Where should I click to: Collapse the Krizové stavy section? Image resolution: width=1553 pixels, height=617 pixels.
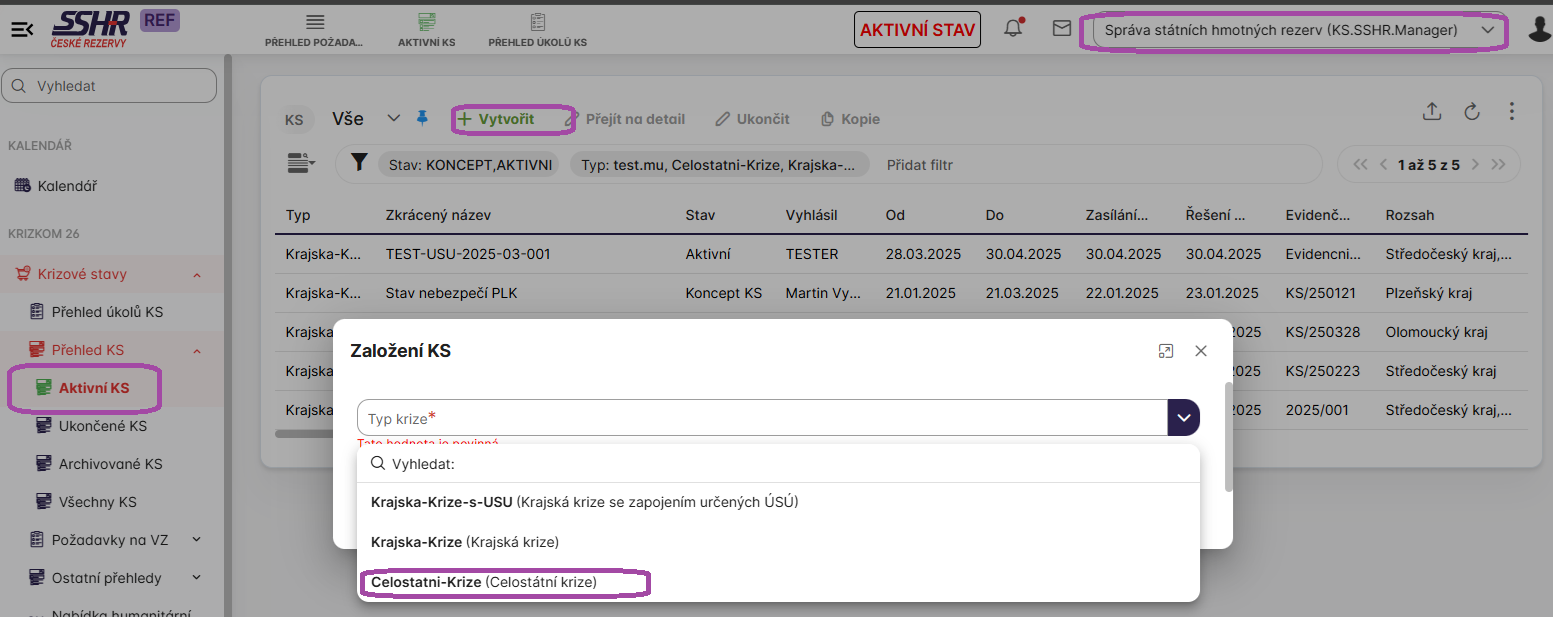click(197, 275)
